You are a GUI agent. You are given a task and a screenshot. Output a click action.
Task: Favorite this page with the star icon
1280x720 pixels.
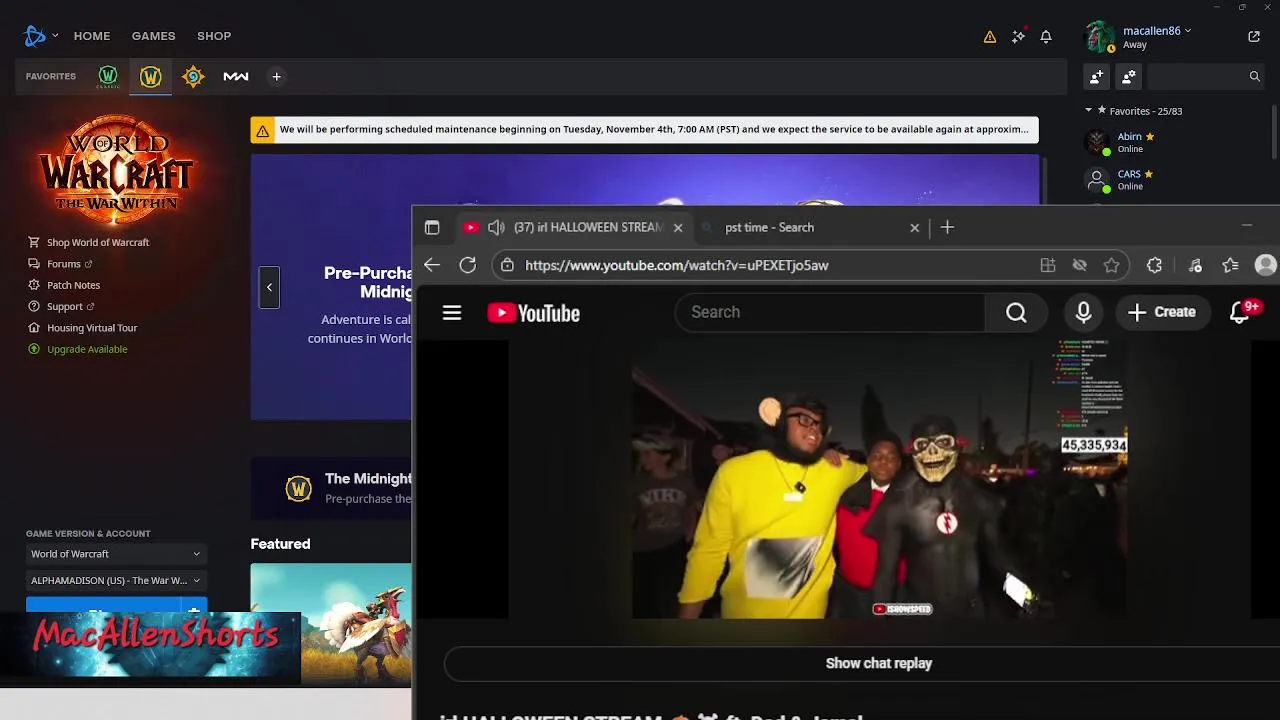click(1111, 265)
